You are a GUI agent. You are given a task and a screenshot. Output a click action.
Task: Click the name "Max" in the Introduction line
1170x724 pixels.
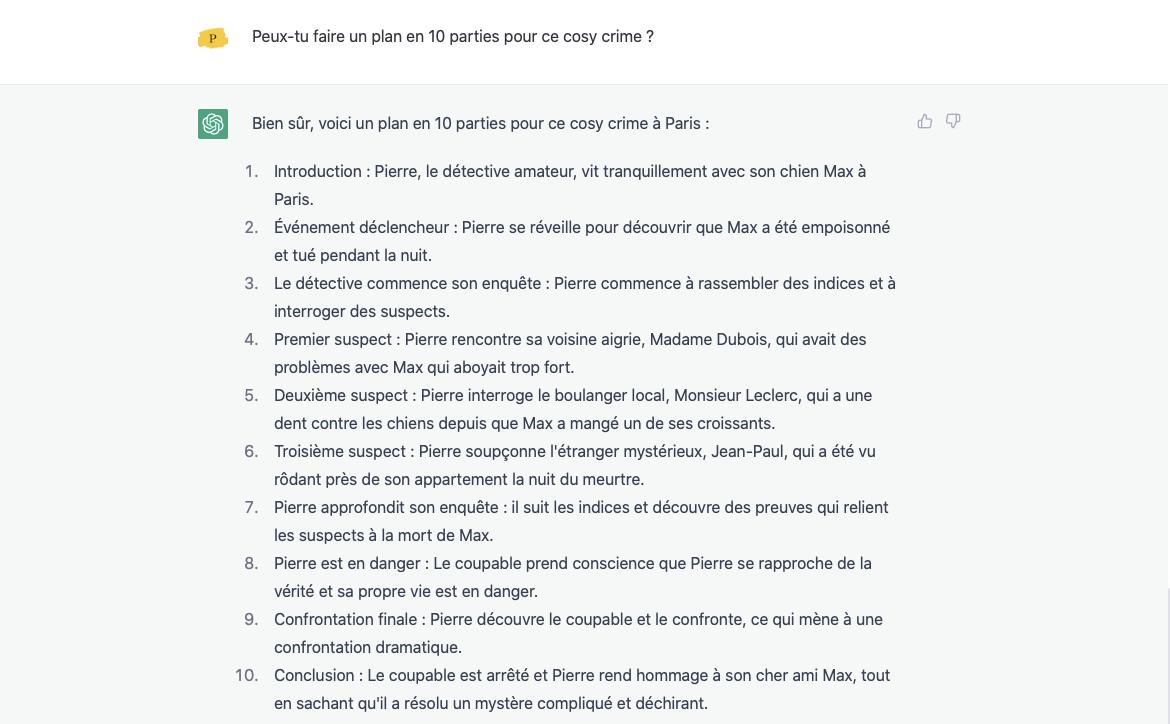(838, 172)
